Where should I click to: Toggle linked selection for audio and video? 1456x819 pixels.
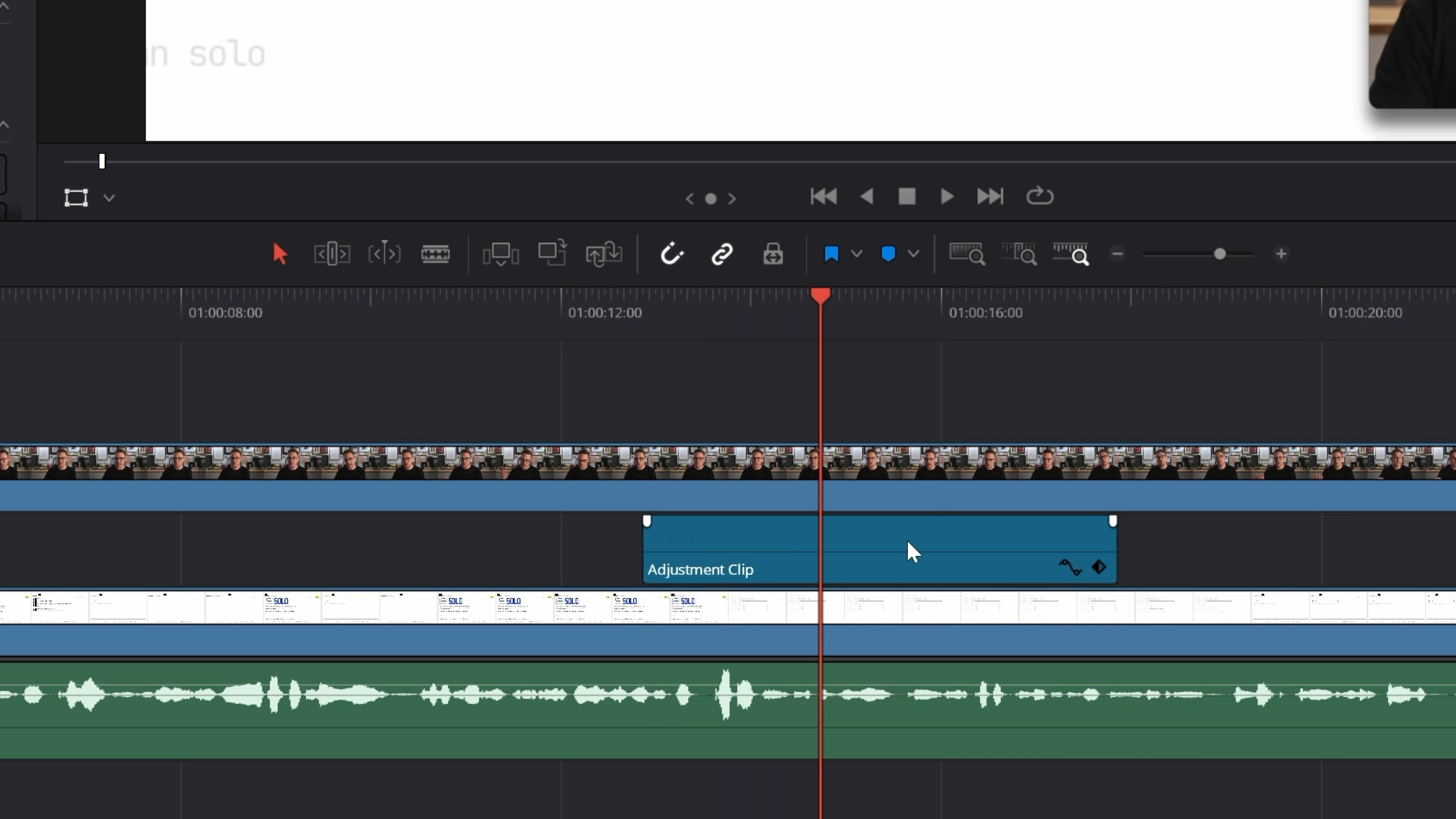(x=722, y=254)
